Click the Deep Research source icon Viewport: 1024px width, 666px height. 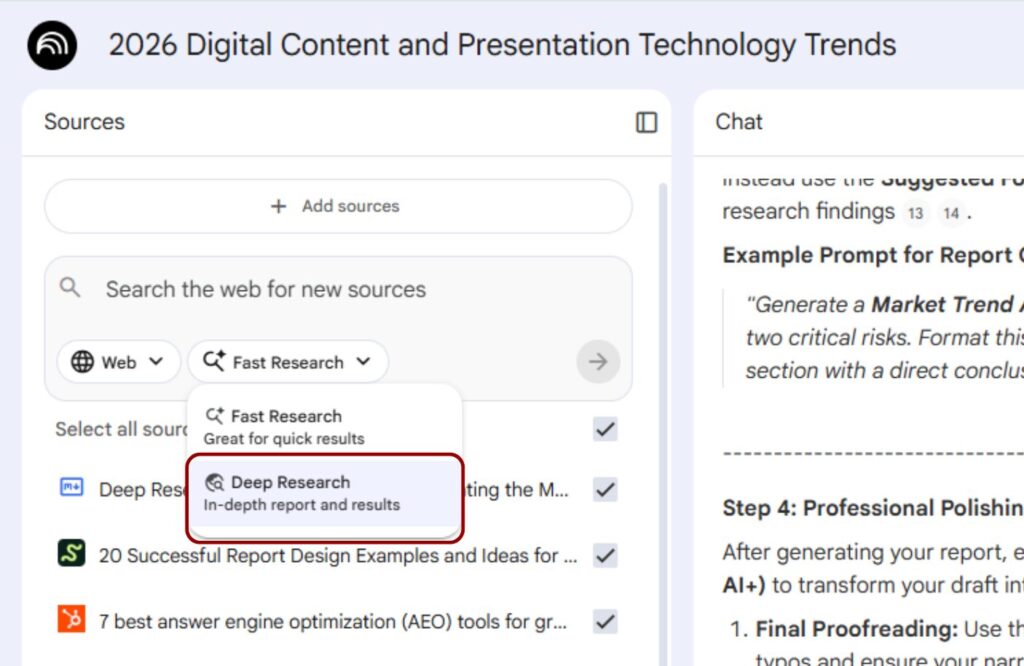click(x=71, y=488)
